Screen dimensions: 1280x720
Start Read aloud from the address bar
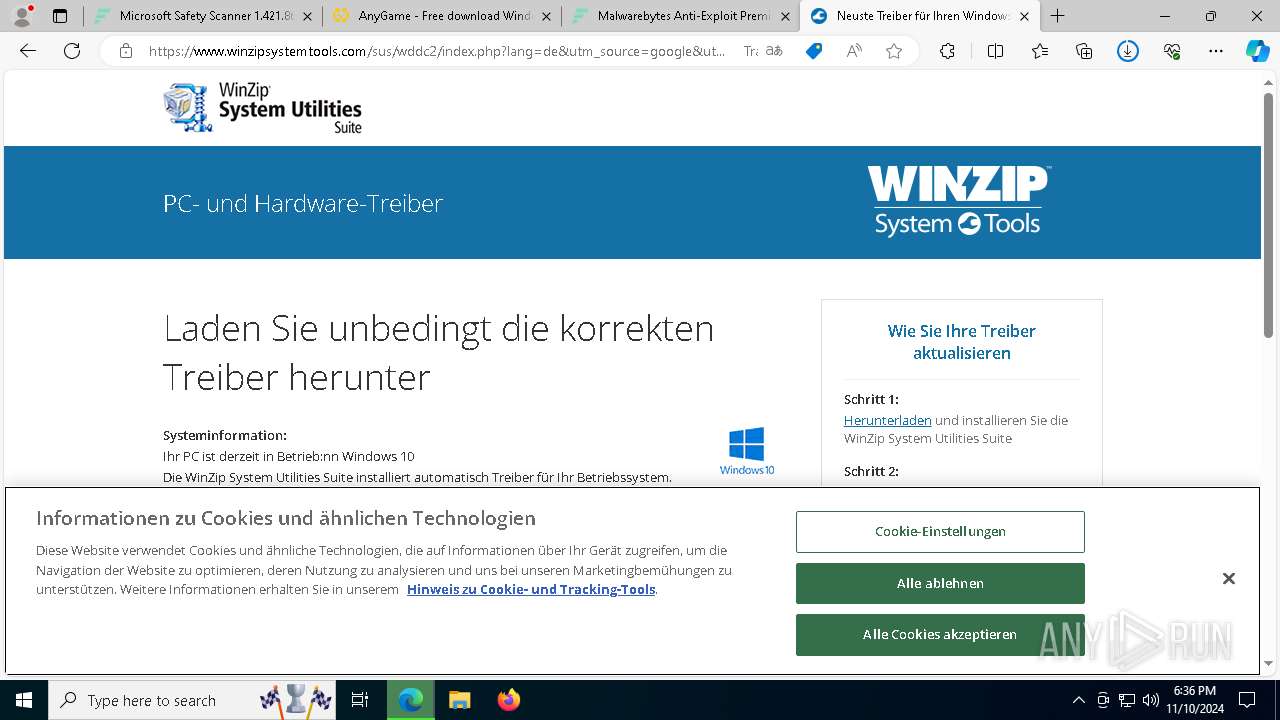tap(854, 51)
